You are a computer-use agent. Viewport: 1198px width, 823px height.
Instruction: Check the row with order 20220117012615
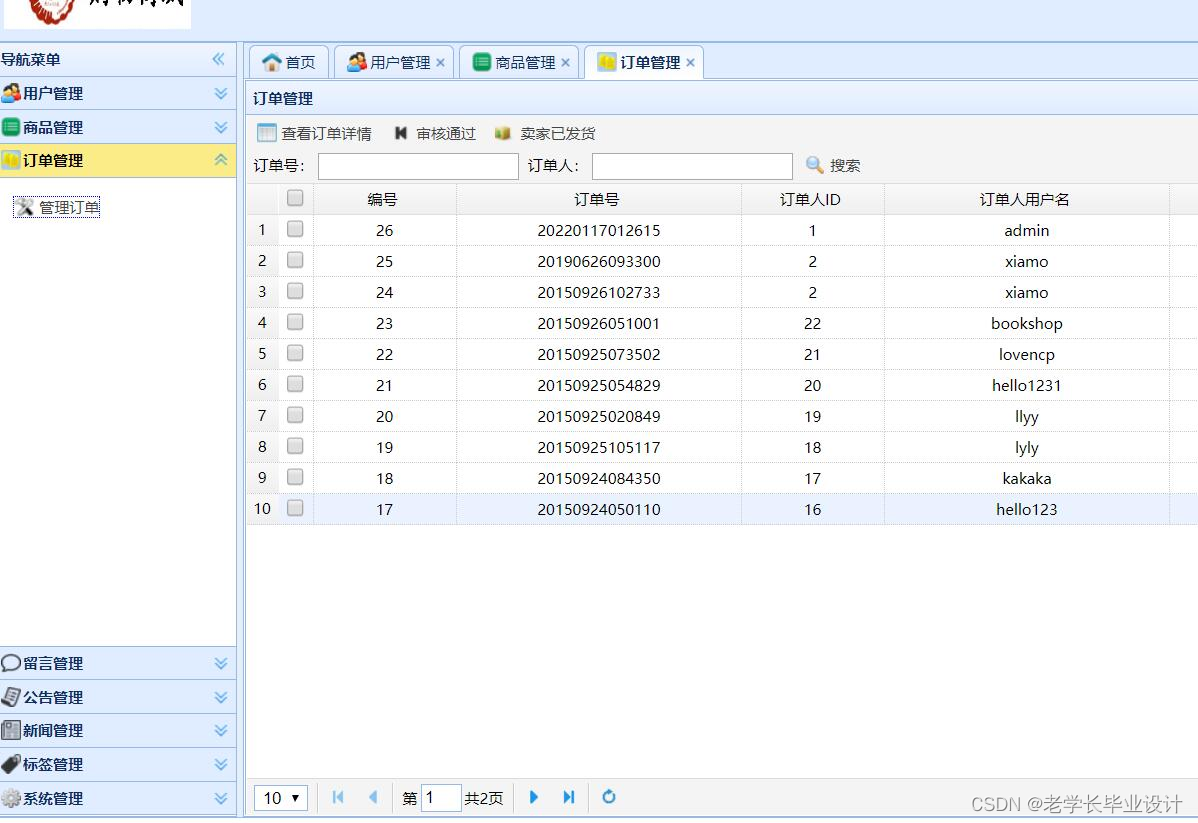(295, 229)
